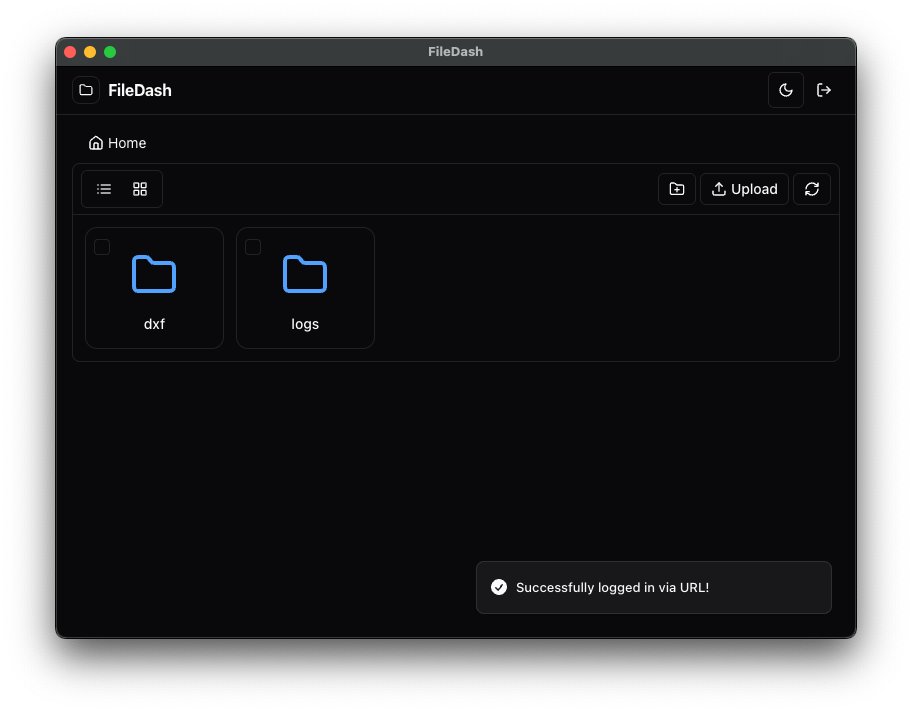
Task: Select the checkbox on the logs folder
Action: click(253, 246)
